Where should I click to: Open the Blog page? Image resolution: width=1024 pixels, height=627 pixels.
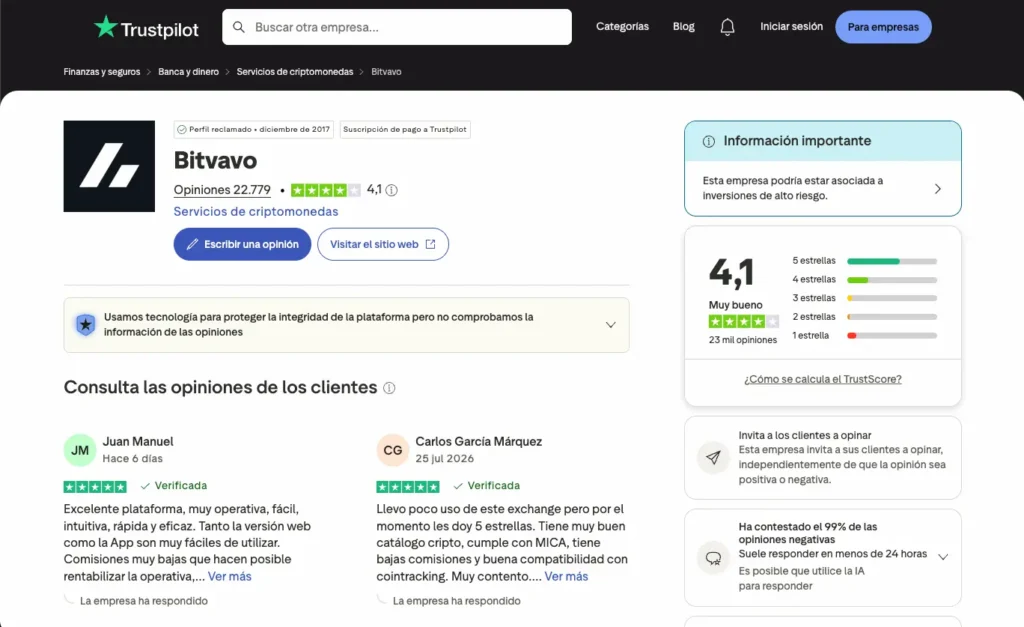point(683,27)
